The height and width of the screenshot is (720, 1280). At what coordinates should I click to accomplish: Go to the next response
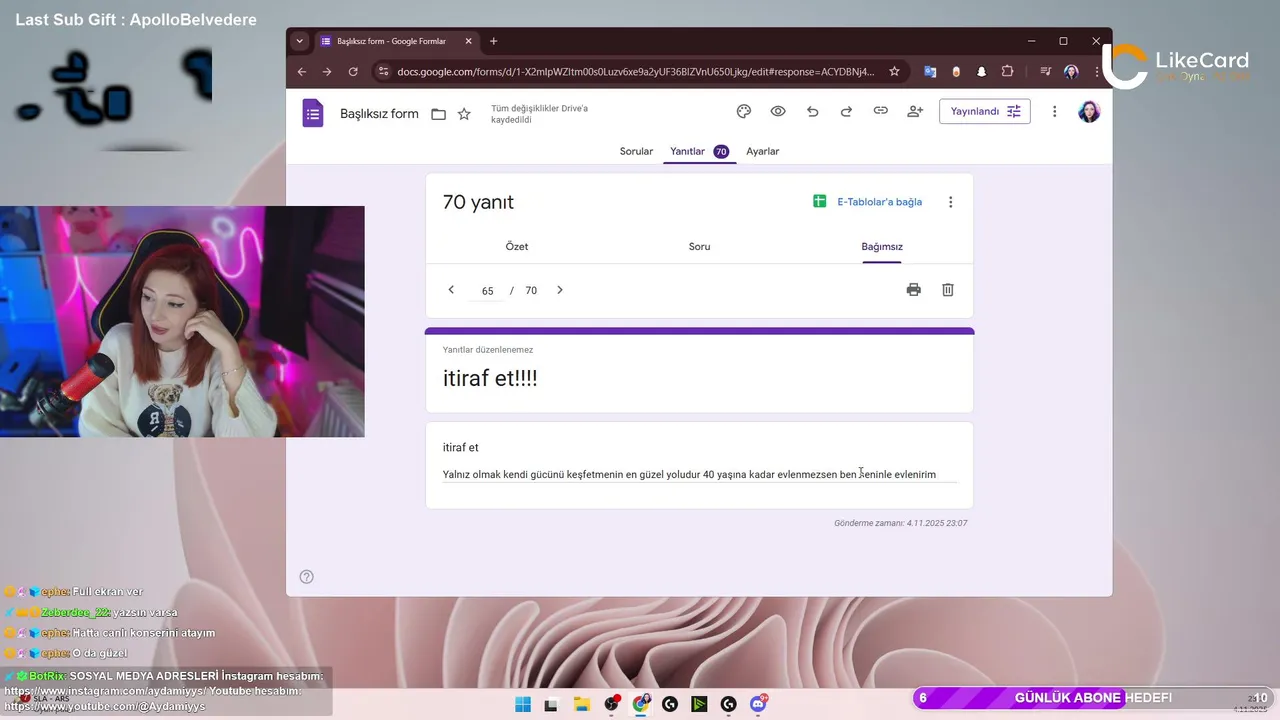click(560, 290)
